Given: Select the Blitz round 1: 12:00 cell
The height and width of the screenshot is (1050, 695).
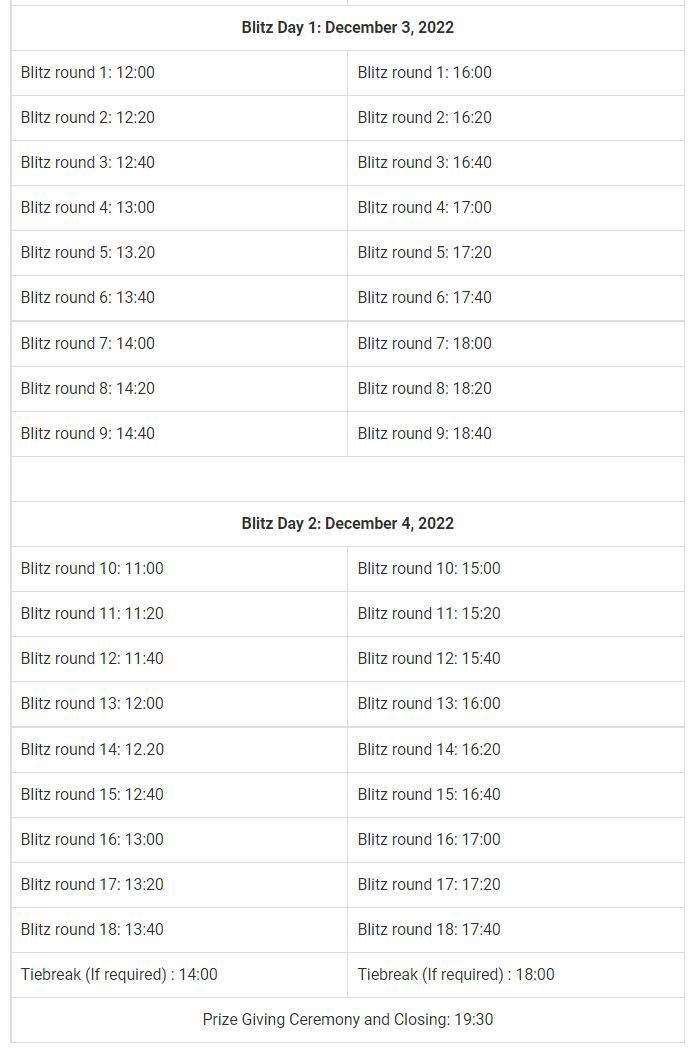Looking at the screenshot, I should pyautogui.click(x=88, y=73).
